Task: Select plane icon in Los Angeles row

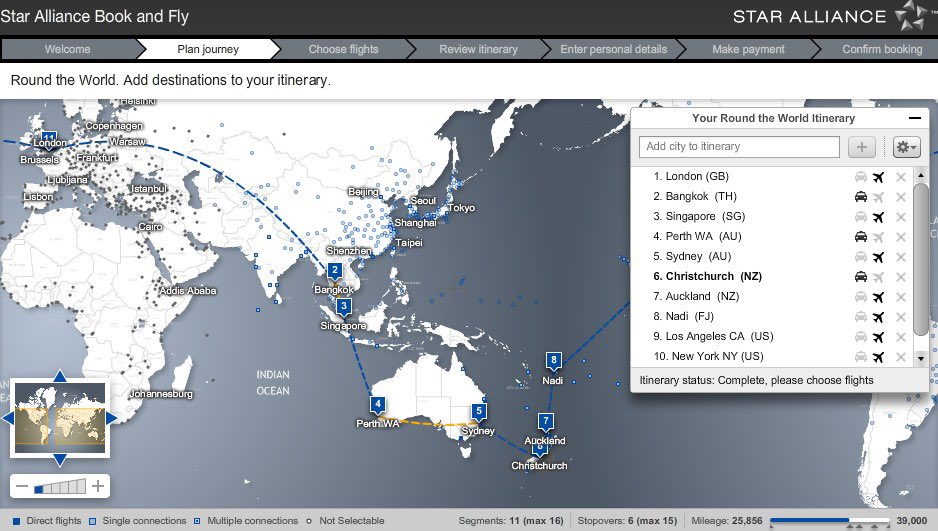Action: coord(878,337)
